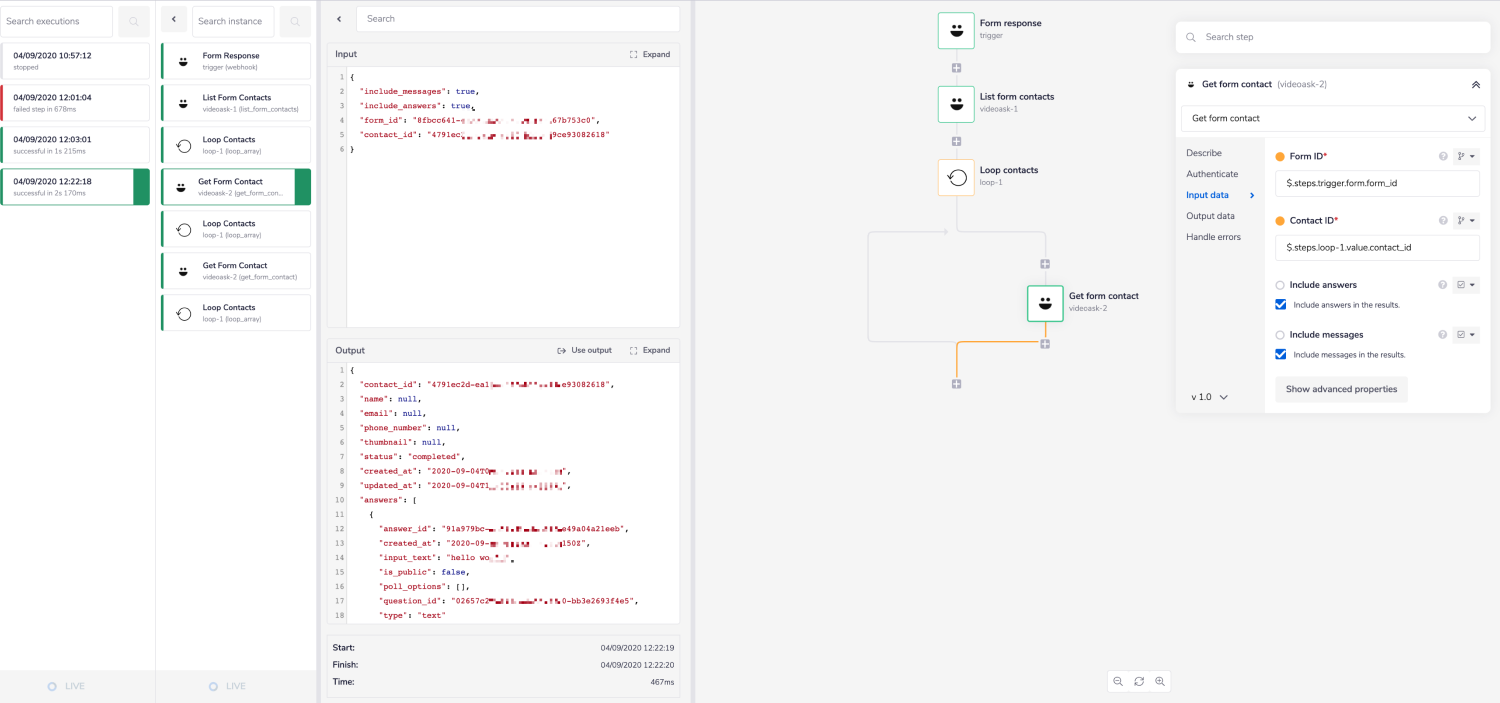Click the connector mapping icon beside Contact ID

1464,220
